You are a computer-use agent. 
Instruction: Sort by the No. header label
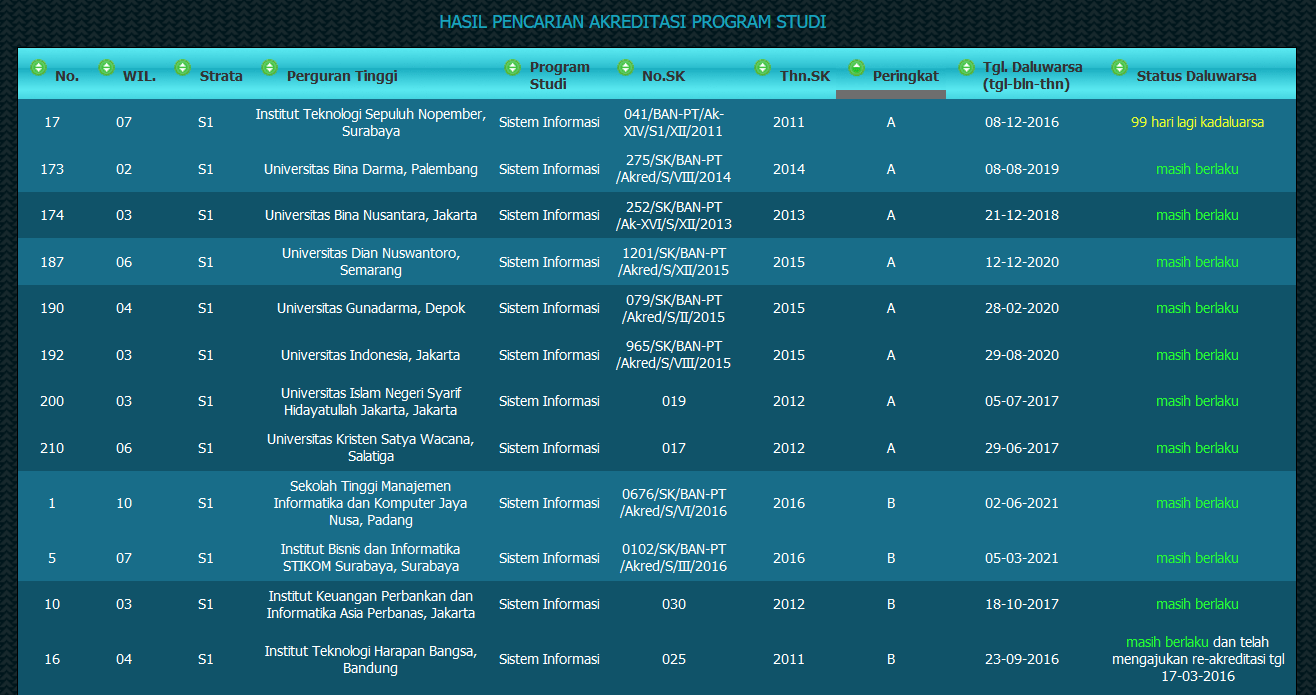(67, 76)
